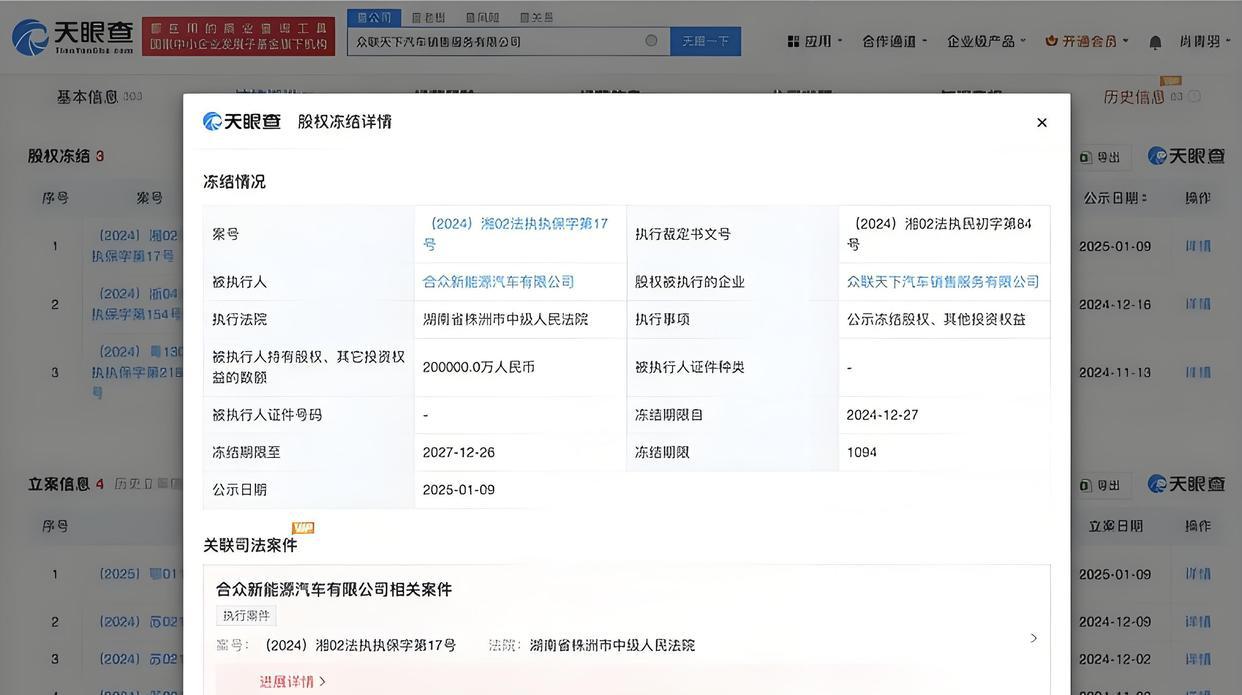This screenshot has height=695, width=1242.
Task: Open case number link (2024)湘02法执执保字第17号 in dialog
Action: point(516,233)
